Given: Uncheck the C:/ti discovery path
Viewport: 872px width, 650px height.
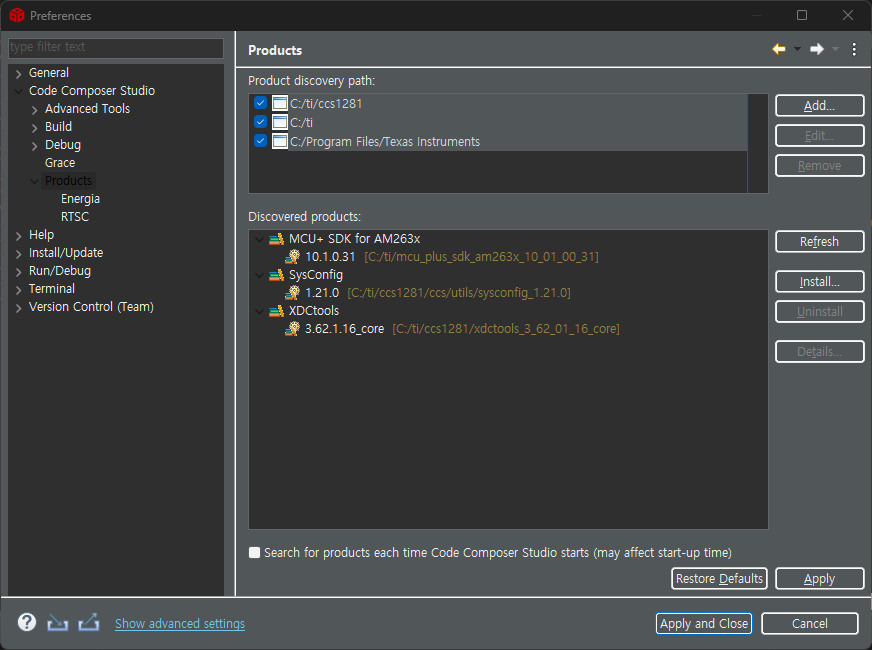Looking at the screenshot, I should click(260, 122).
